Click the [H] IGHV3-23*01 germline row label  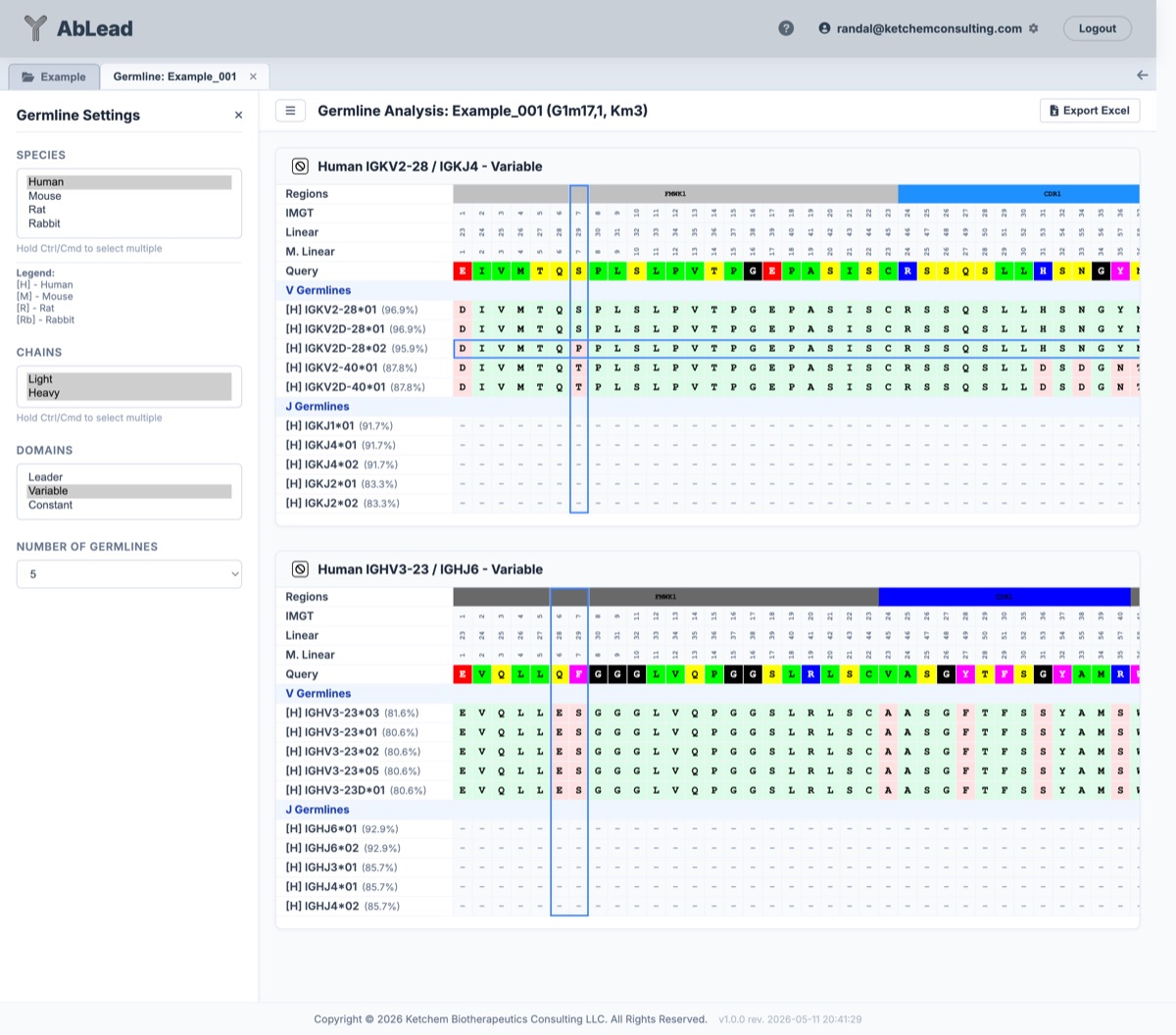(352, 732)
